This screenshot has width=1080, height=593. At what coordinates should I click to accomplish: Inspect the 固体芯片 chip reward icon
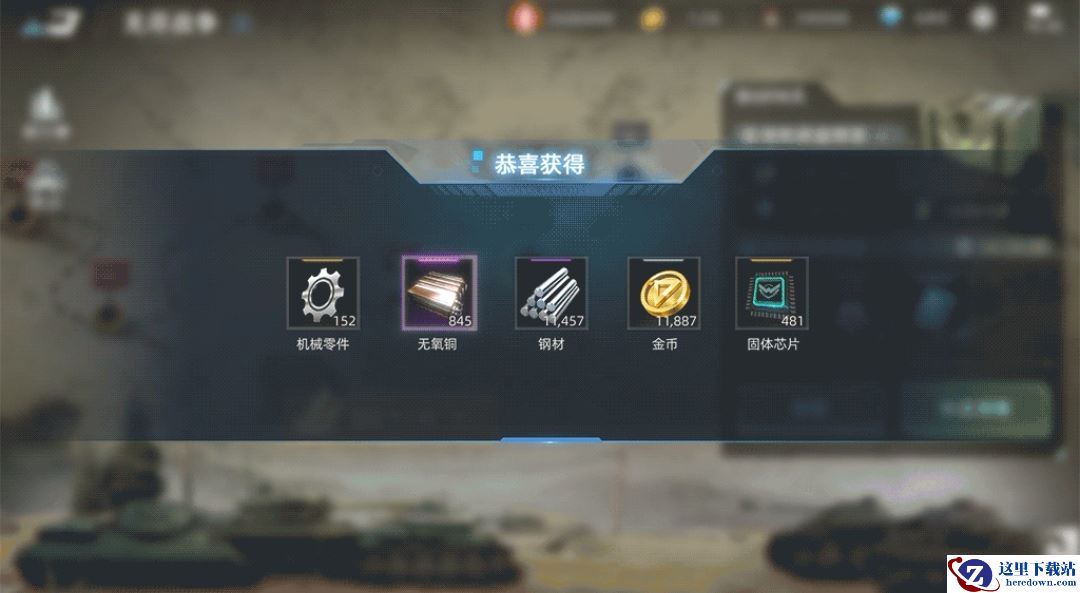click(x=771, y=293)
